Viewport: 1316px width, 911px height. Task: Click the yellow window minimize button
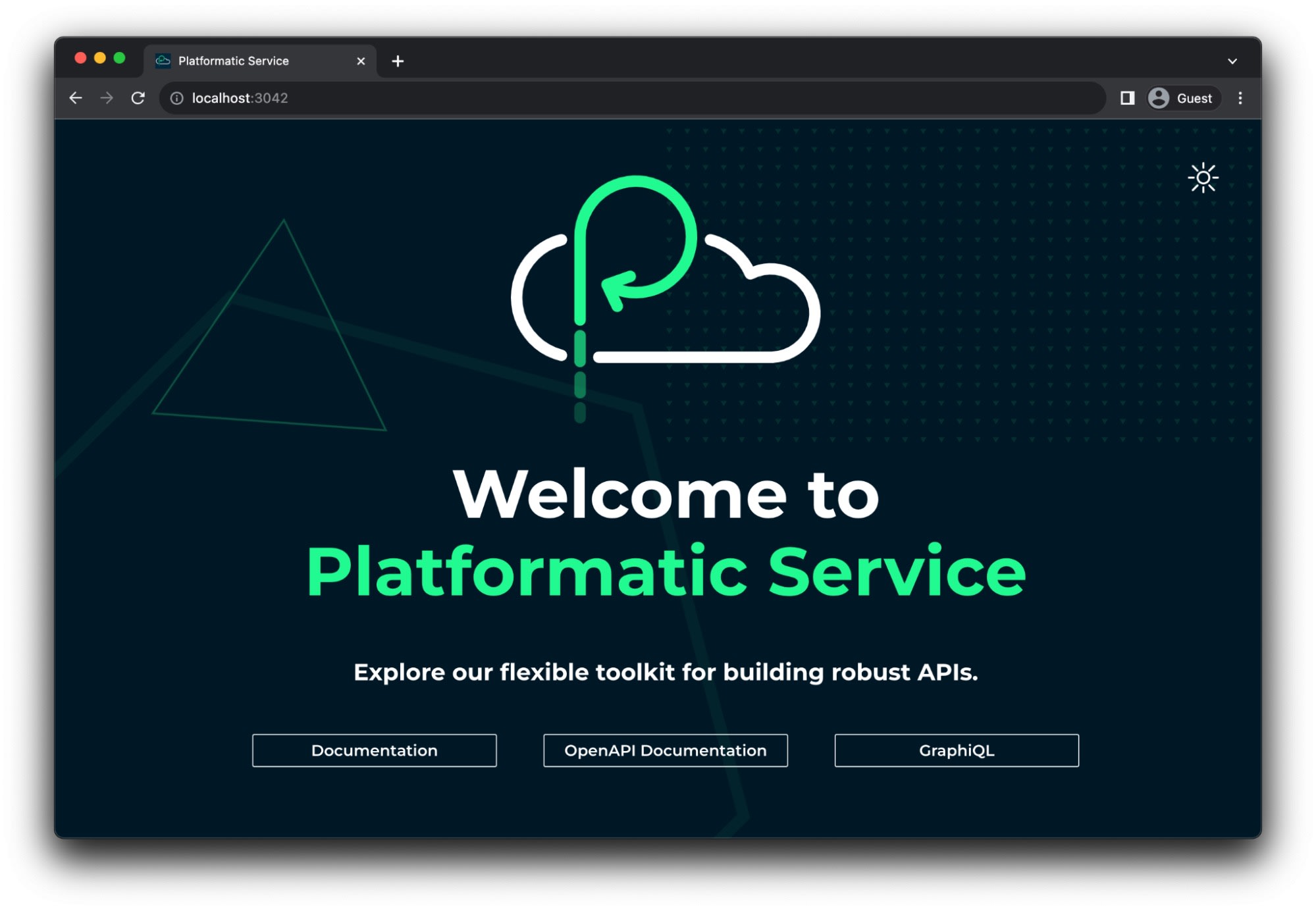pos(100,58)
